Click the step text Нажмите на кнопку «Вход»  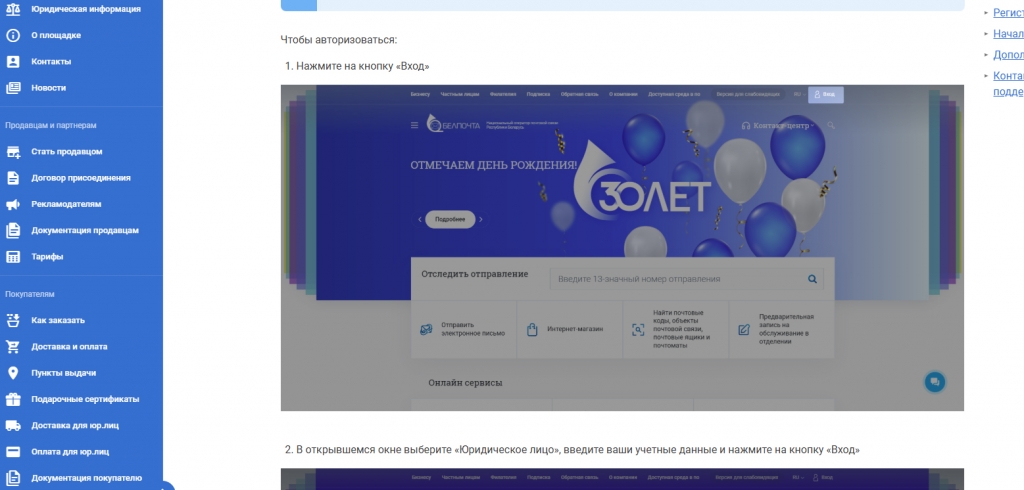tap(362, 66)
